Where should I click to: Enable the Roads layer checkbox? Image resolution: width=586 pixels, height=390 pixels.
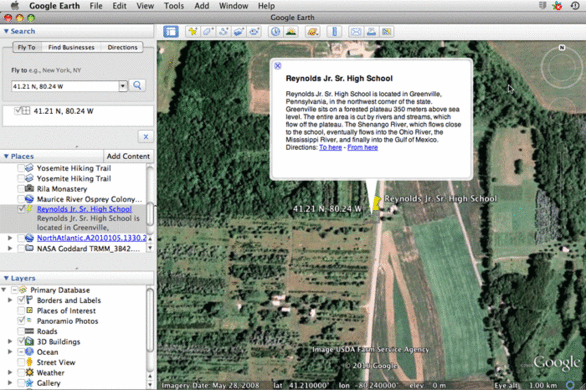pos(21,331)
